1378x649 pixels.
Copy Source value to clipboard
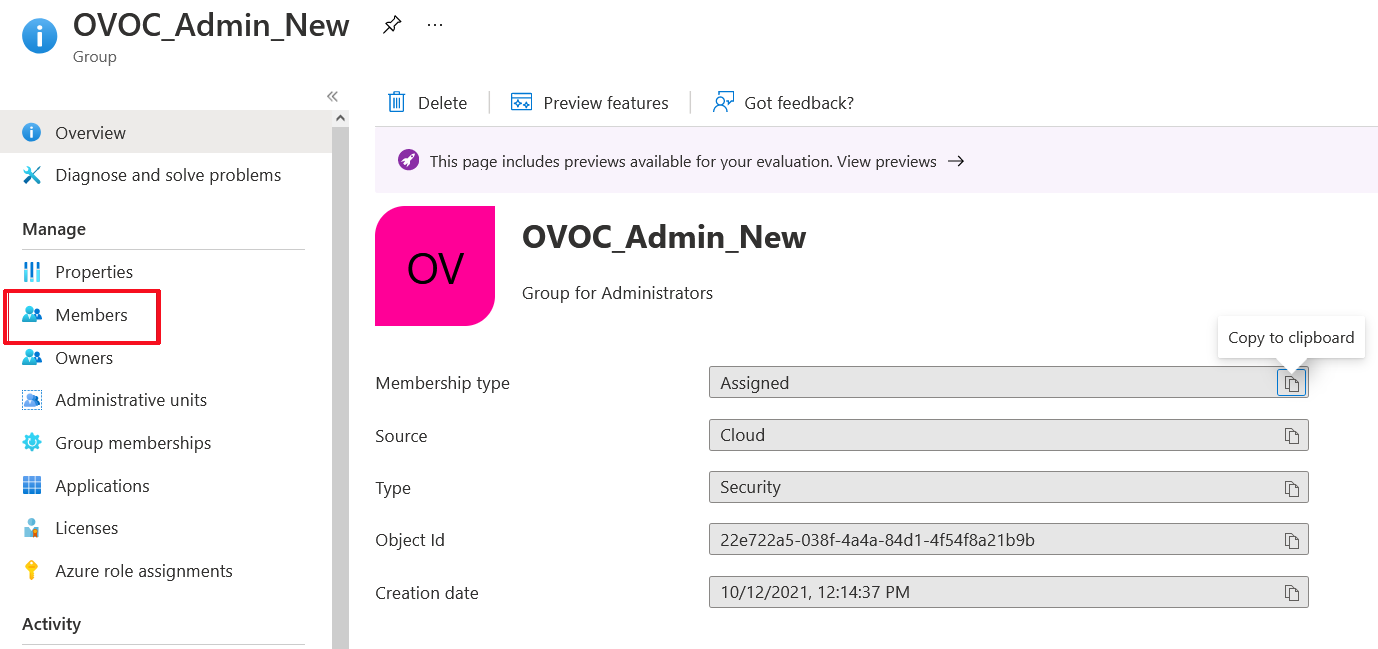click(x=1292, y=436)
